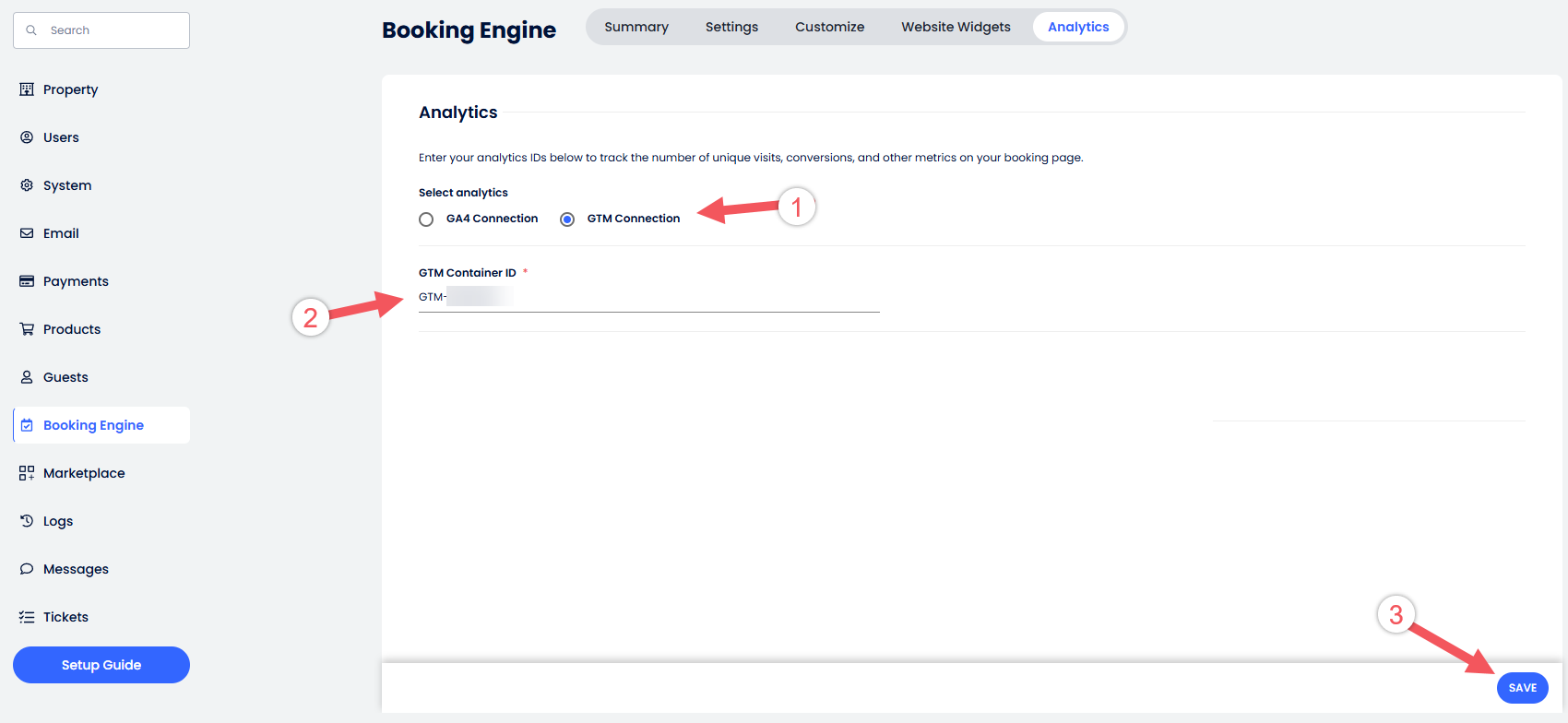Click the search magnifier icon
The height and width of the screenshot is (723, 1568).
[x=31, y=30]
